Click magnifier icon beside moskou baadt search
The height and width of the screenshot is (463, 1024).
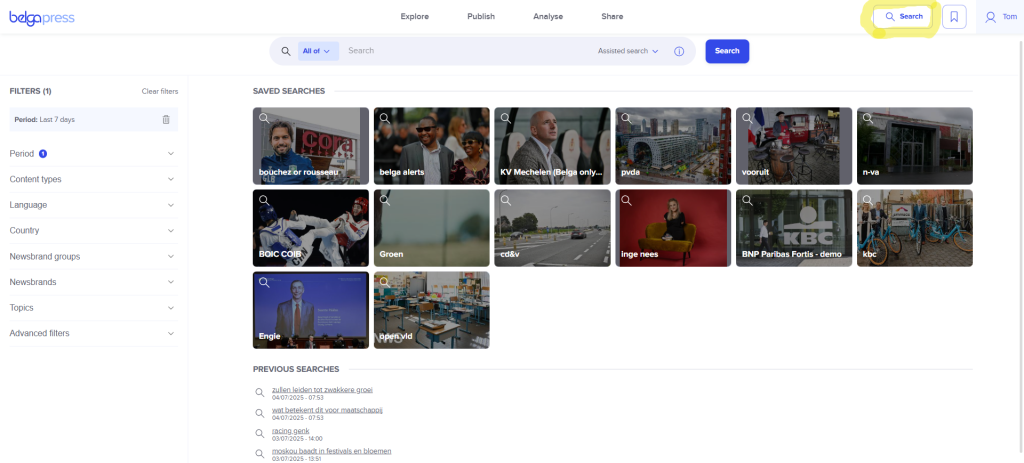tap(260, 454)
